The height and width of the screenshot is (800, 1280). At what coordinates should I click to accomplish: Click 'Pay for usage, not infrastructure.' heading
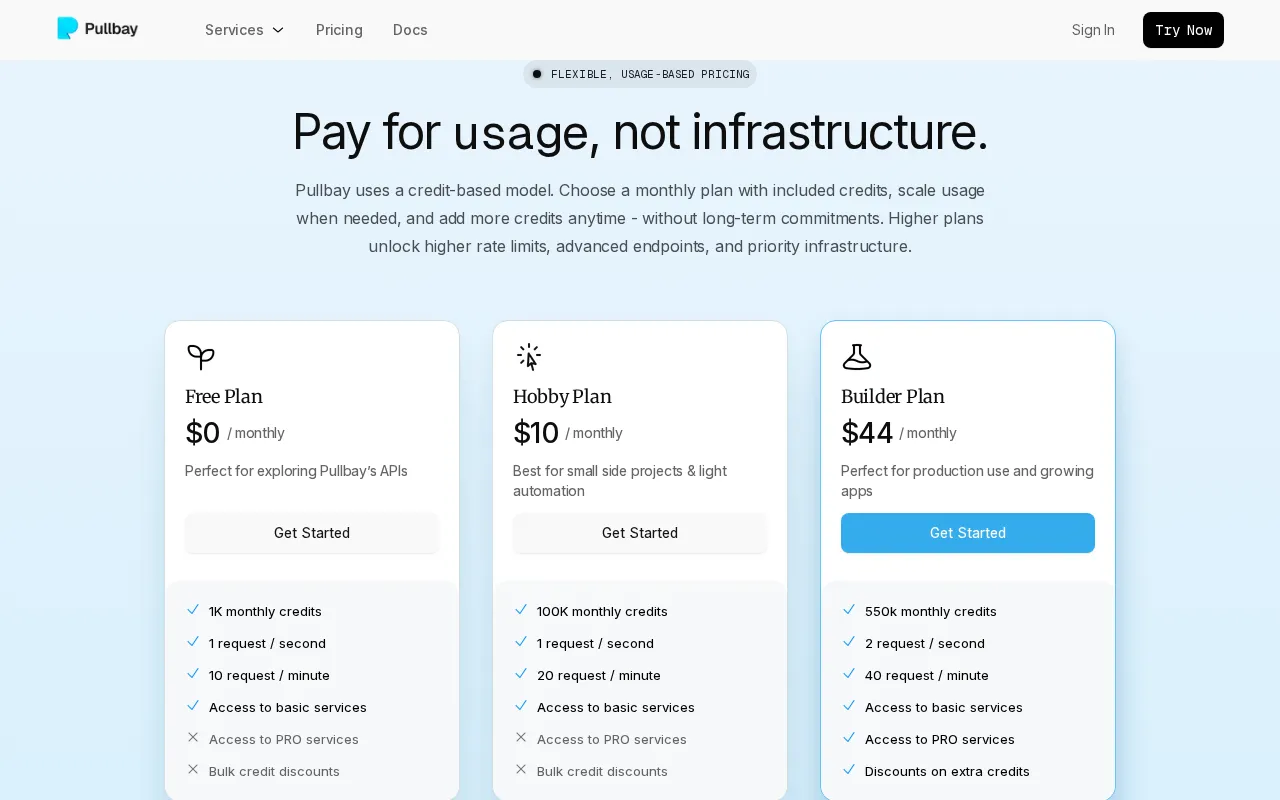click(x=640, y=131)
